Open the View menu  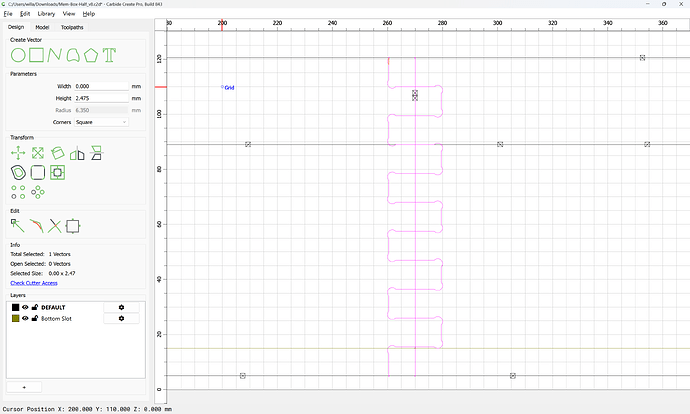[69, 14]
